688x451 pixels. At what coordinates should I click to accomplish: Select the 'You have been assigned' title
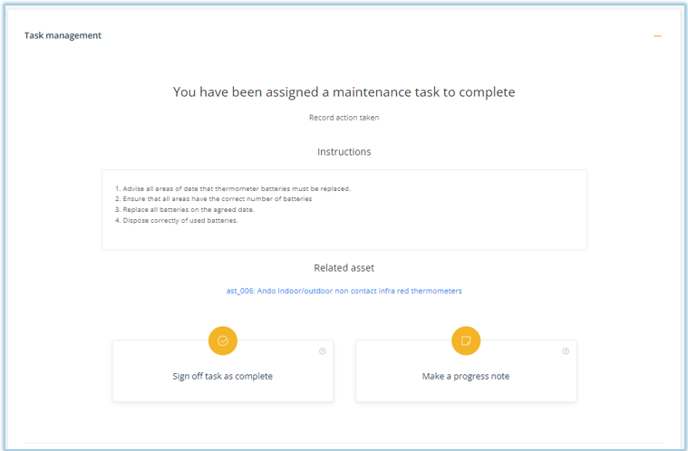(x=344, y=92)
